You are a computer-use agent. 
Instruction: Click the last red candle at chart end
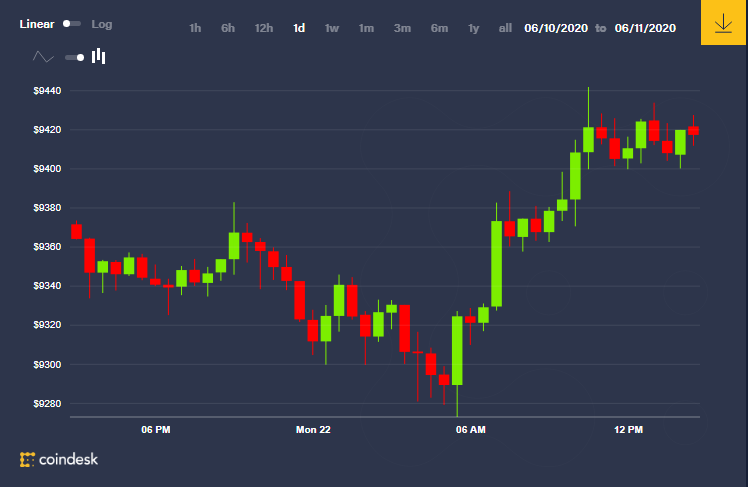point(694,130)
